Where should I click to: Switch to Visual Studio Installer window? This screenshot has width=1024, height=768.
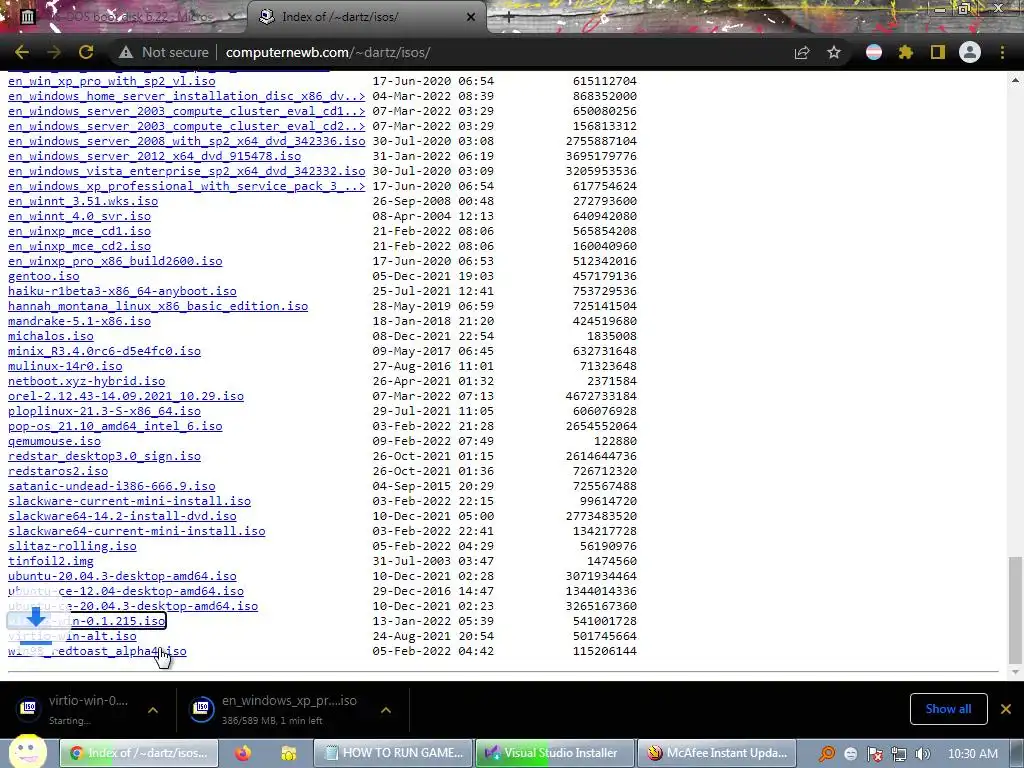[x=554, y=753]
